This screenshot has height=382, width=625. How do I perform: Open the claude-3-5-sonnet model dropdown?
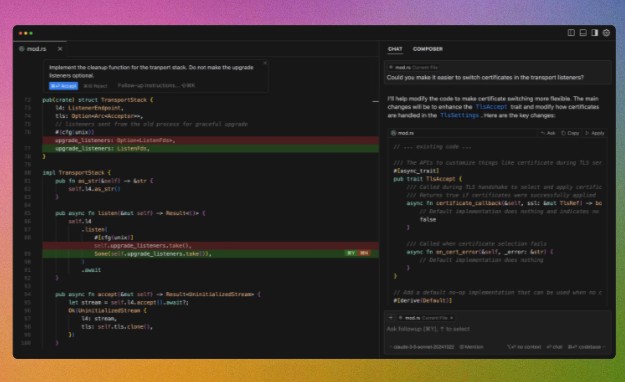point(422,347)
